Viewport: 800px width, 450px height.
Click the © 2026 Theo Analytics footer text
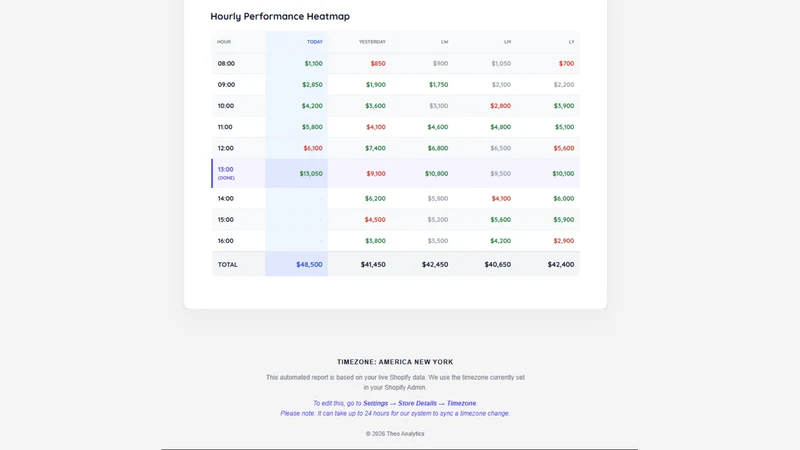coord(395,434)
